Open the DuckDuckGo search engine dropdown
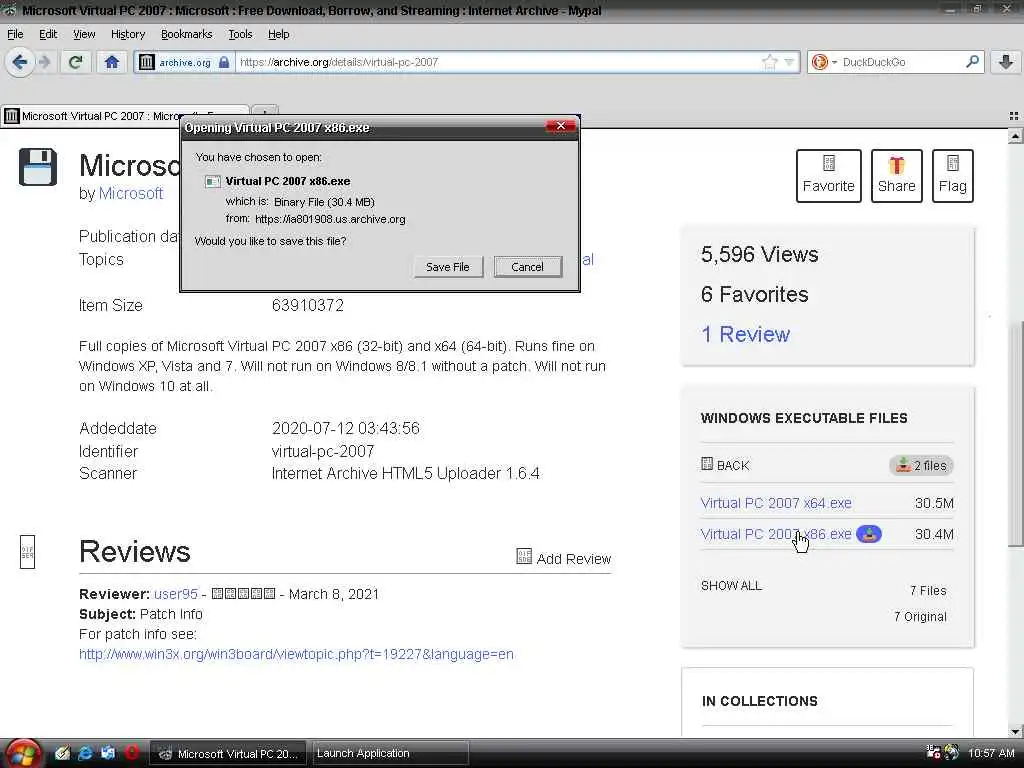 [x=823, y=62]
